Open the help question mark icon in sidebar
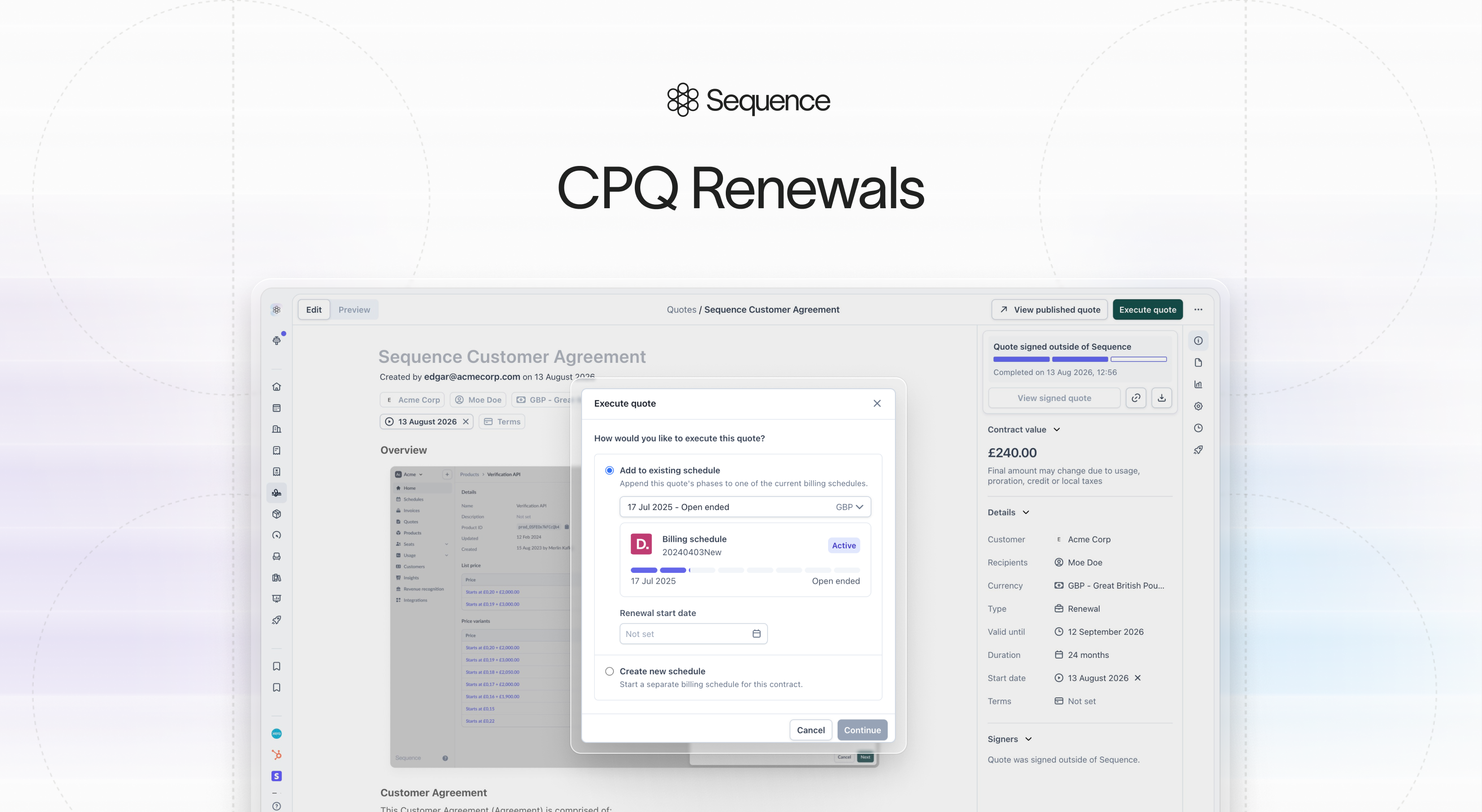 pyautogui.click(x=277, y=806)
